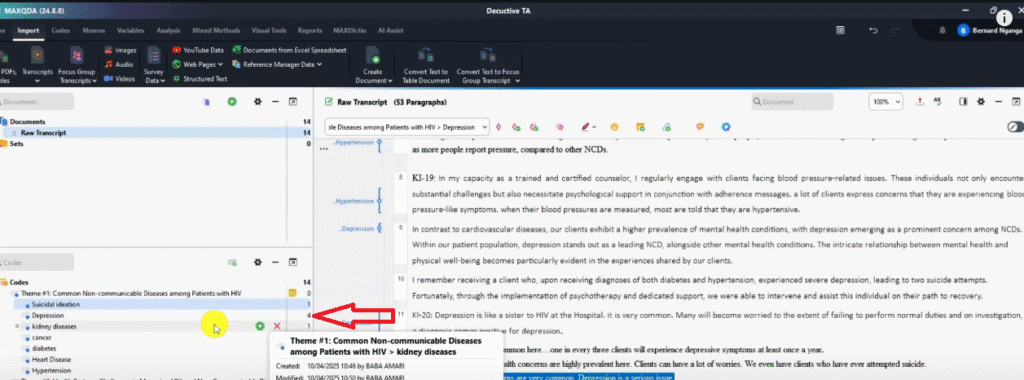Open the Reports tab

(310, 30)
